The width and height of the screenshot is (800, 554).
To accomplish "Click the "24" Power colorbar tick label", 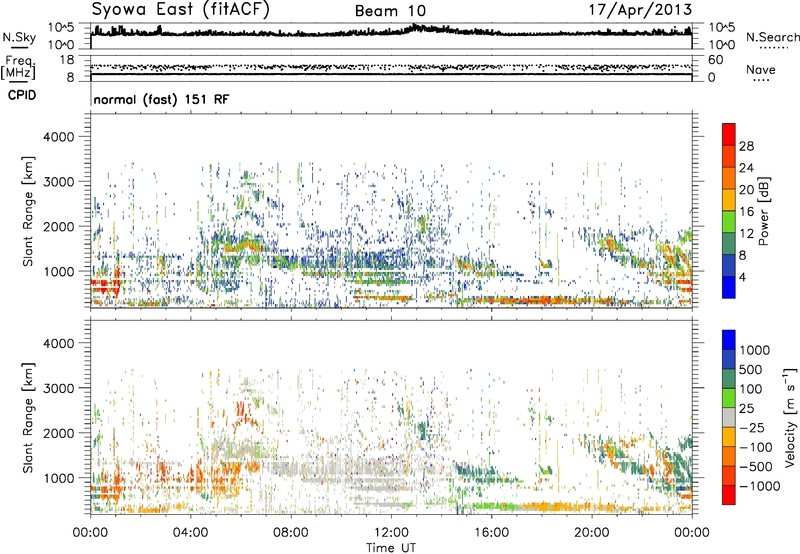I will coord(746,168).
